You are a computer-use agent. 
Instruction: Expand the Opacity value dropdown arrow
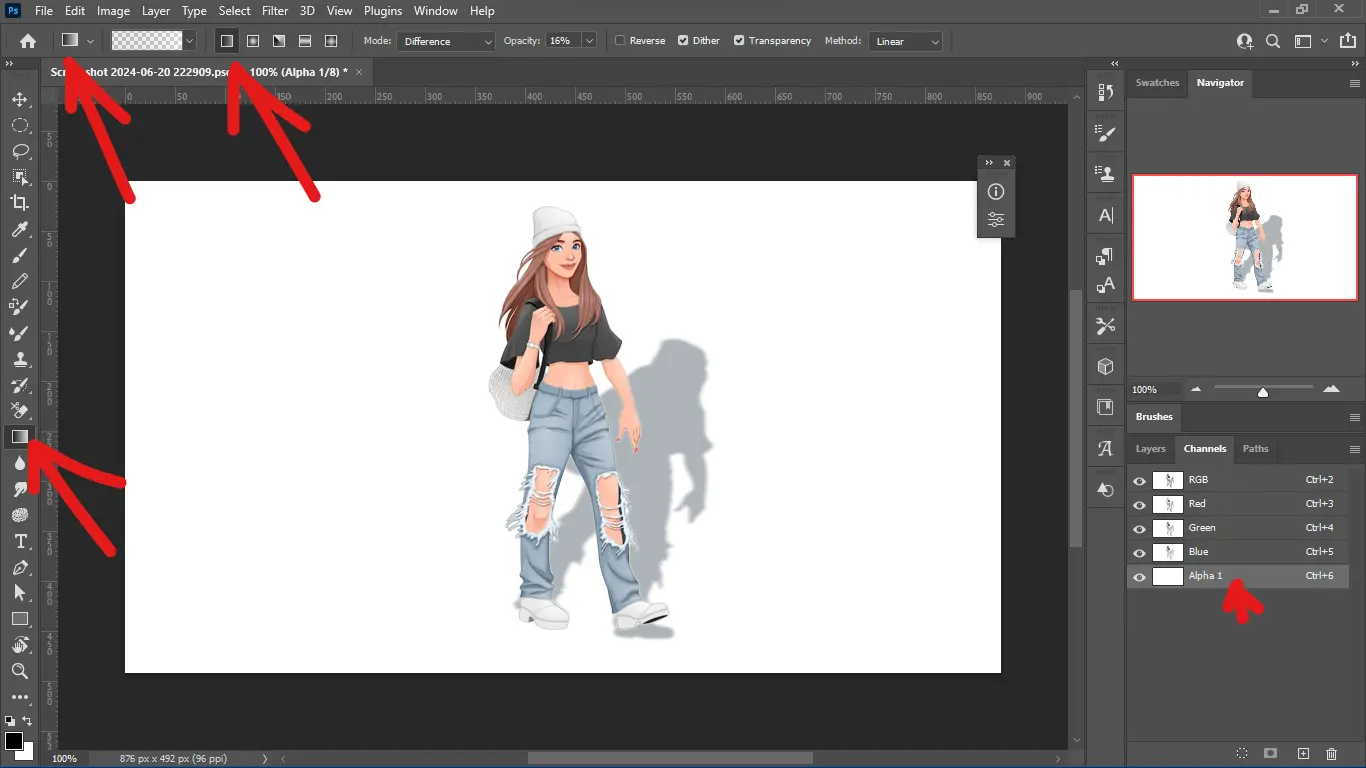click(589, 41)
